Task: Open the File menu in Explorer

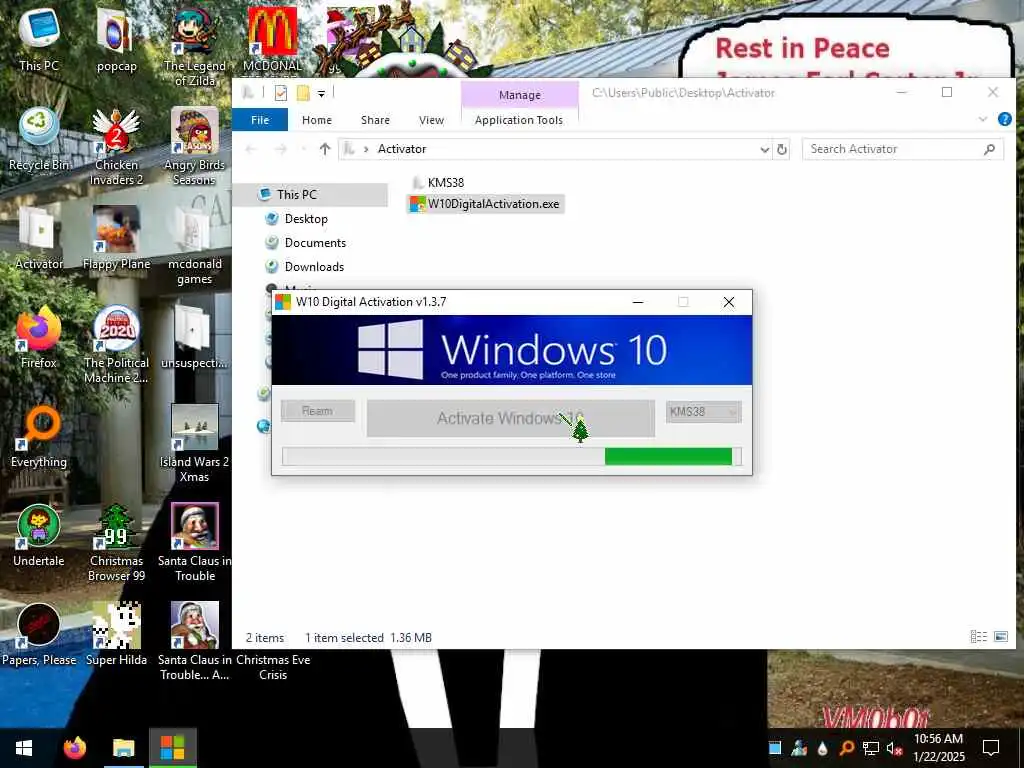Action: coord(260,120)
